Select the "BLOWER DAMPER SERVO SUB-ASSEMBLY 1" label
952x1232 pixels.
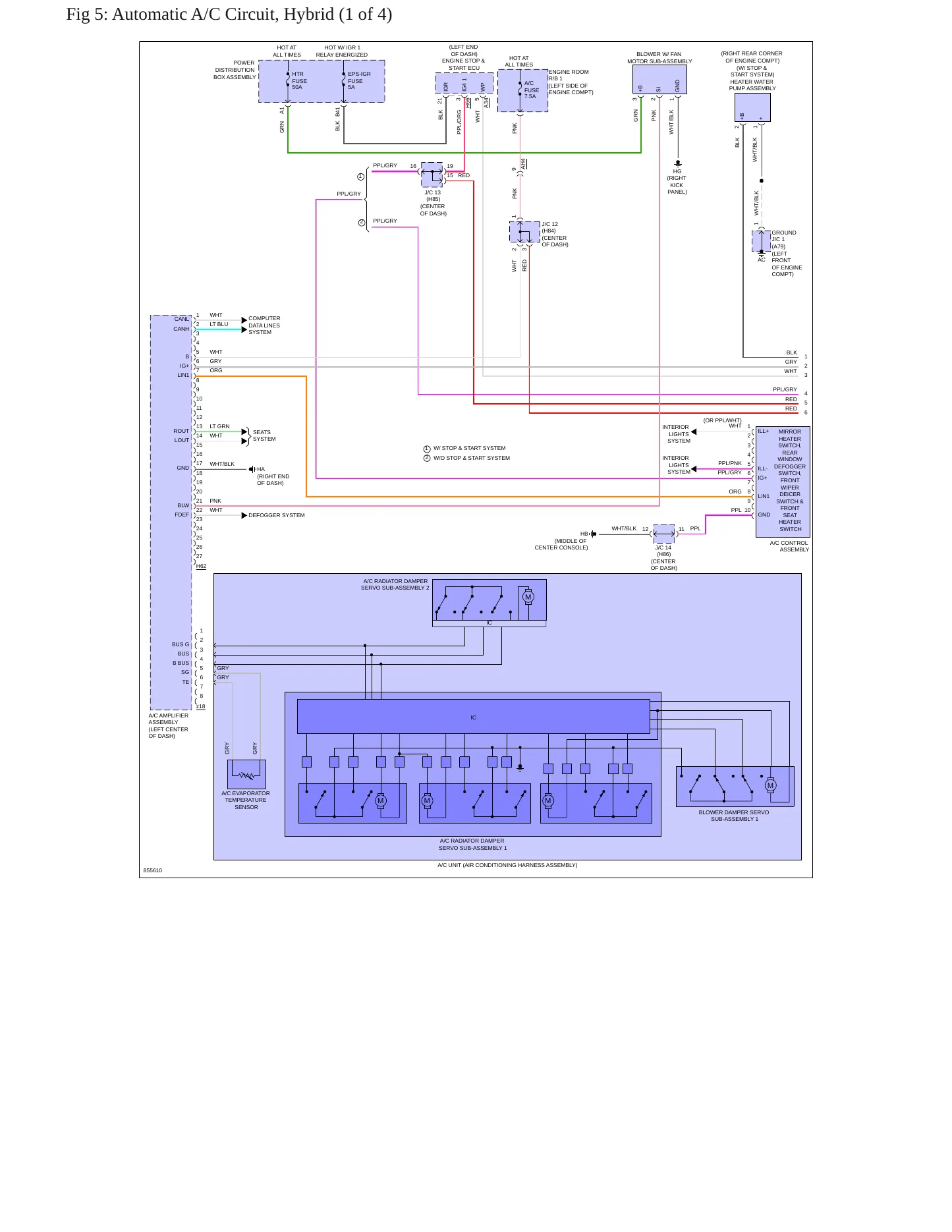pos(734,816)
